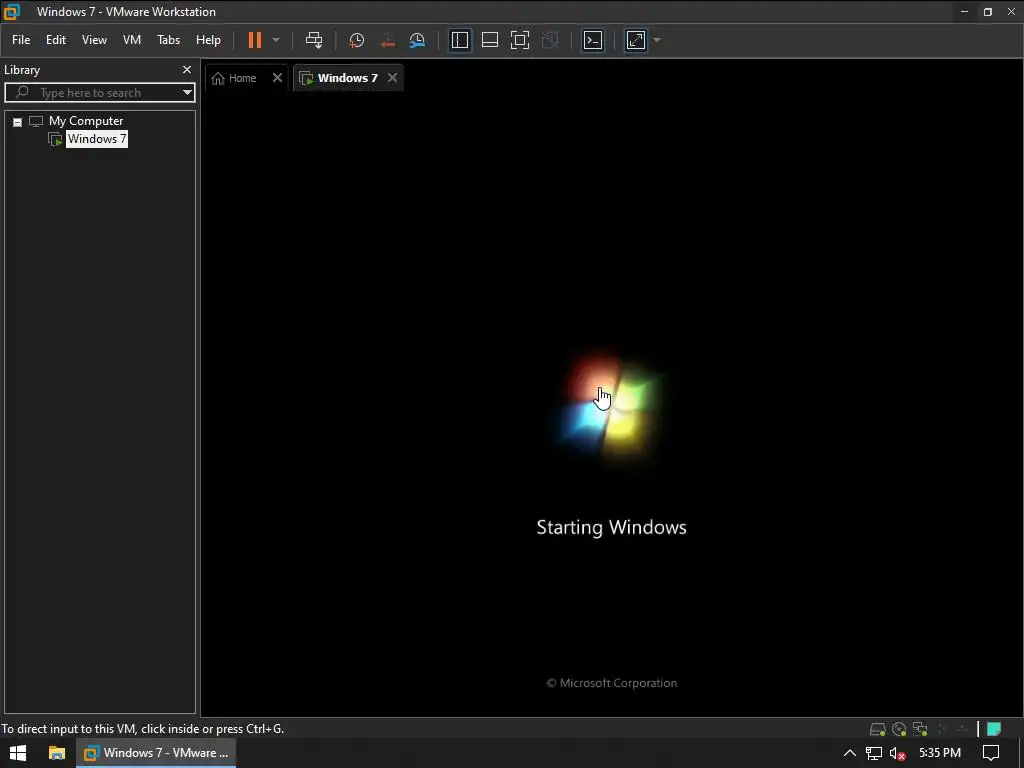Open File Explorer from the taskbar
The image size is (1024, 768).
[57, 753]
